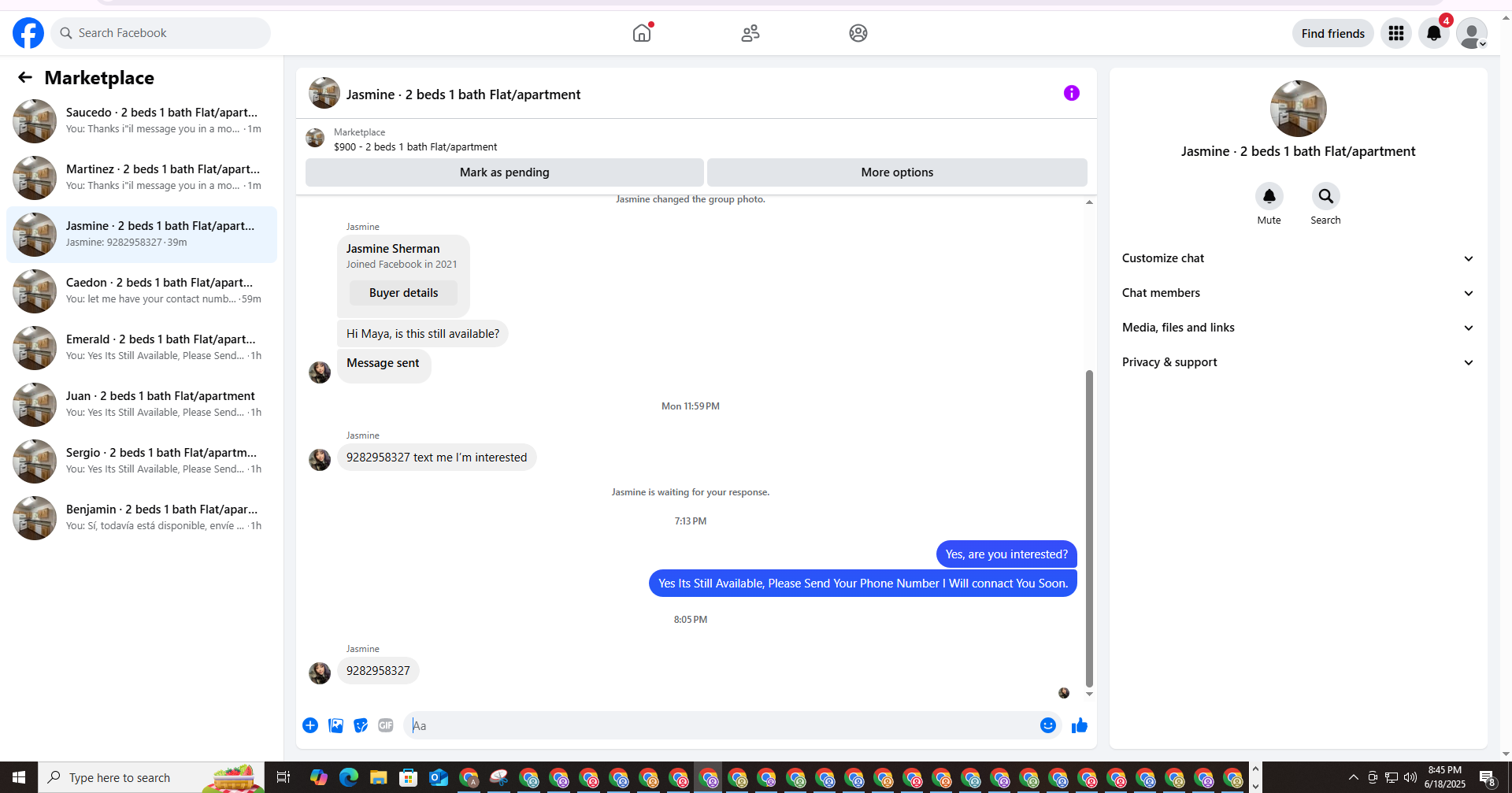Open Outlook from the taskbar
The width and height of the screenshot is (1512, 793).
pyautogui.click(x=439, y=777)
